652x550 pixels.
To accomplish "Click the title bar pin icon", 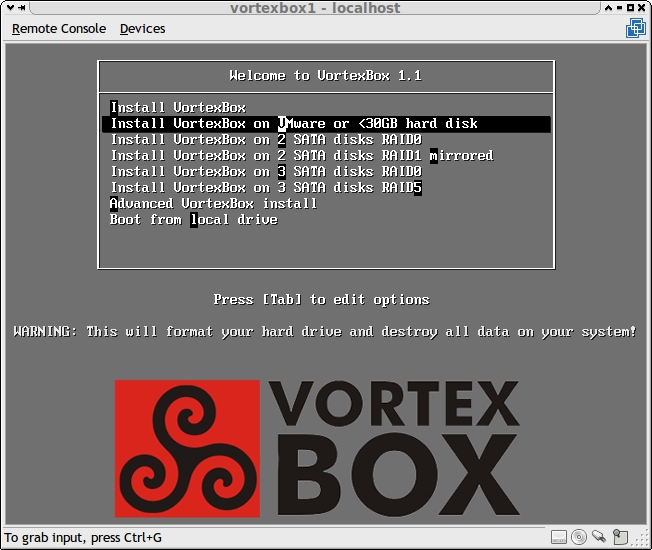I will coord(22,7).
